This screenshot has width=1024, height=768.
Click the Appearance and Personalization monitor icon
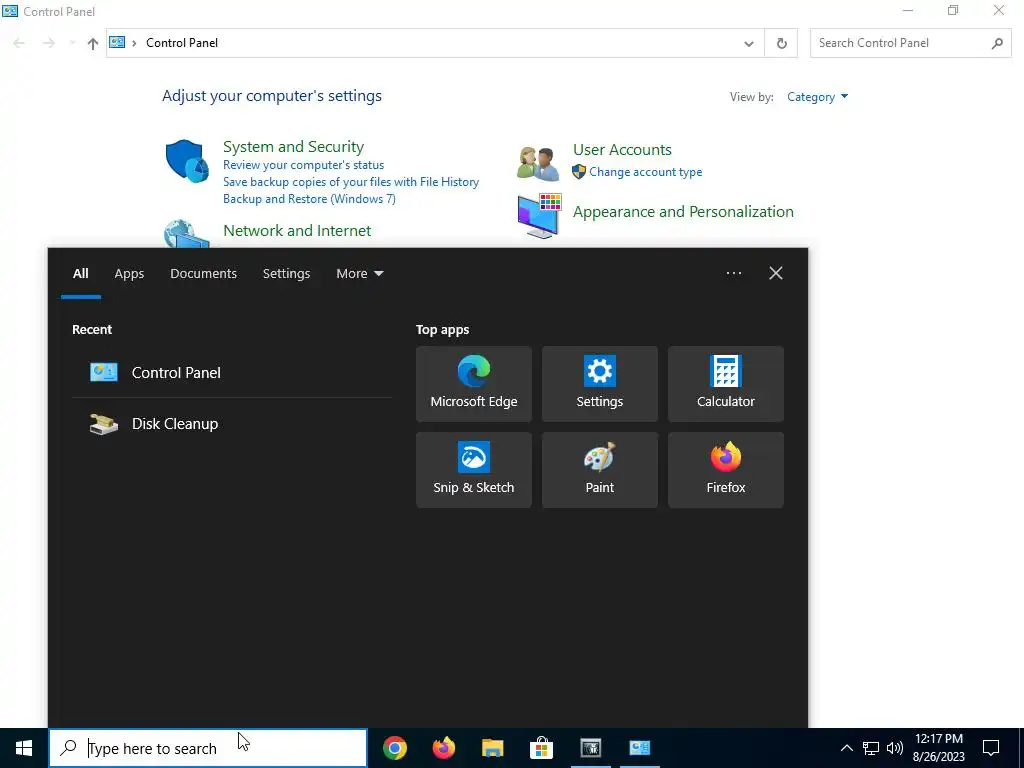[x=539, y=216]
